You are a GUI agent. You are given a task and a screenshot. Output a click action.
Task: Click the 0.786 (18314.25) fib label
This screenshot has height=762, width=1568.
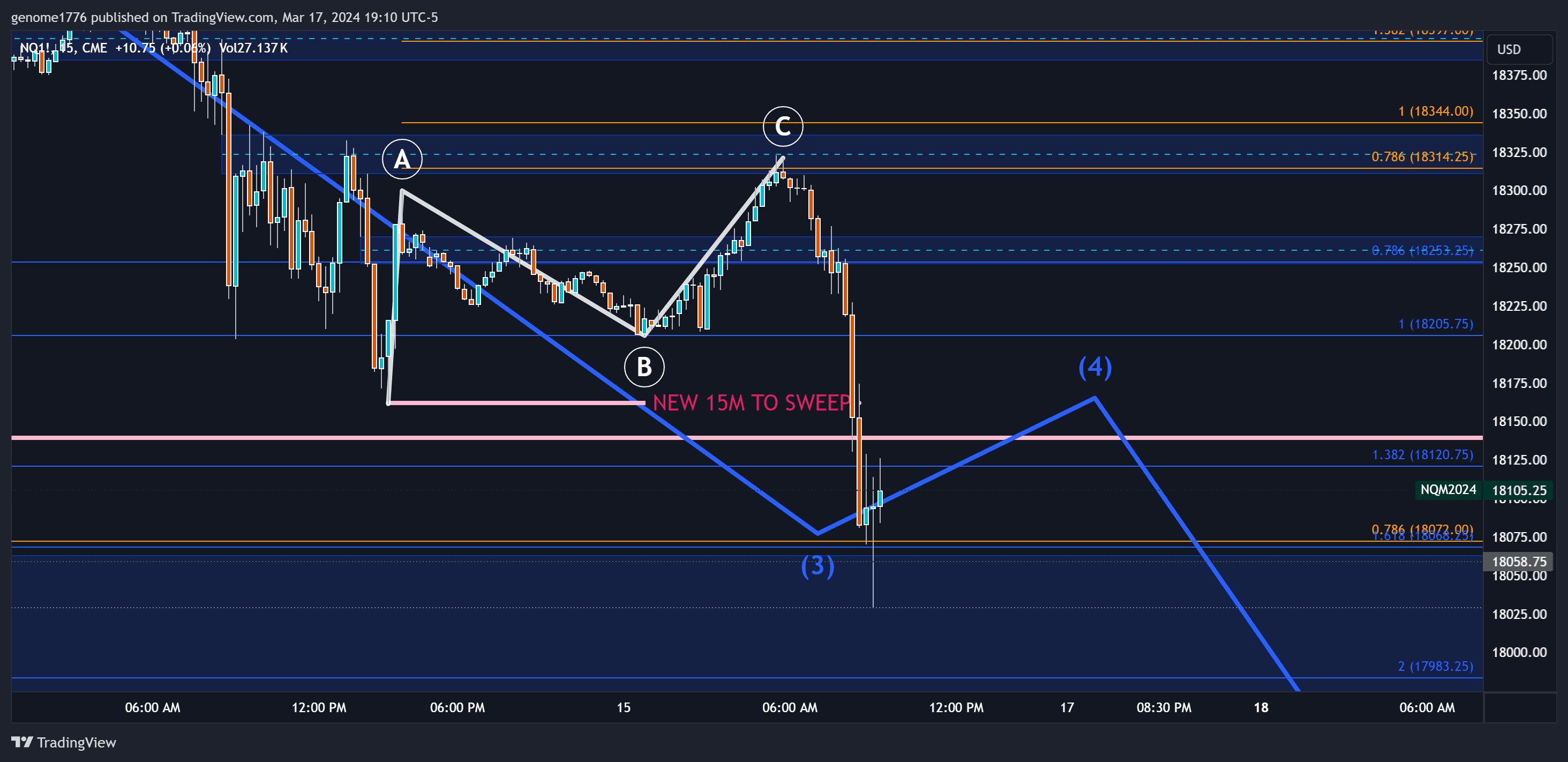pos(1422,156)
